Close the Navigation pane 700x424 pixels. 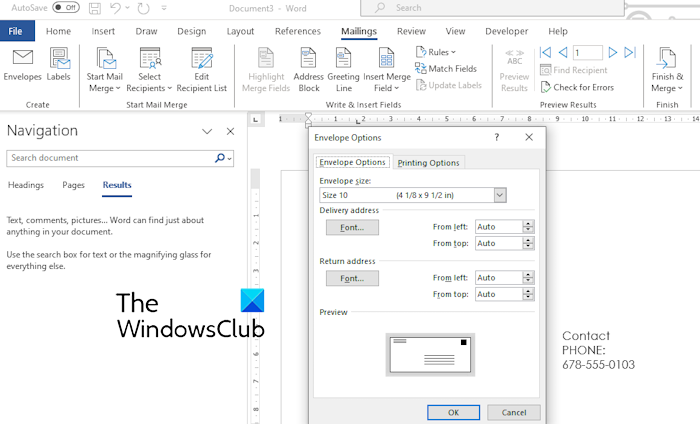coord(230,131)
